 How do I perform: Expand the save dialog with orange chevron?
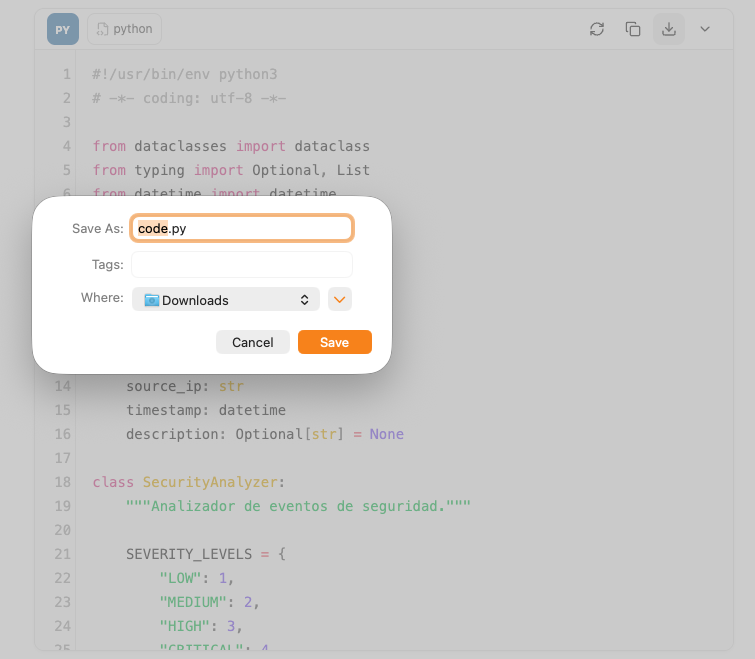(x=340, y=299)
